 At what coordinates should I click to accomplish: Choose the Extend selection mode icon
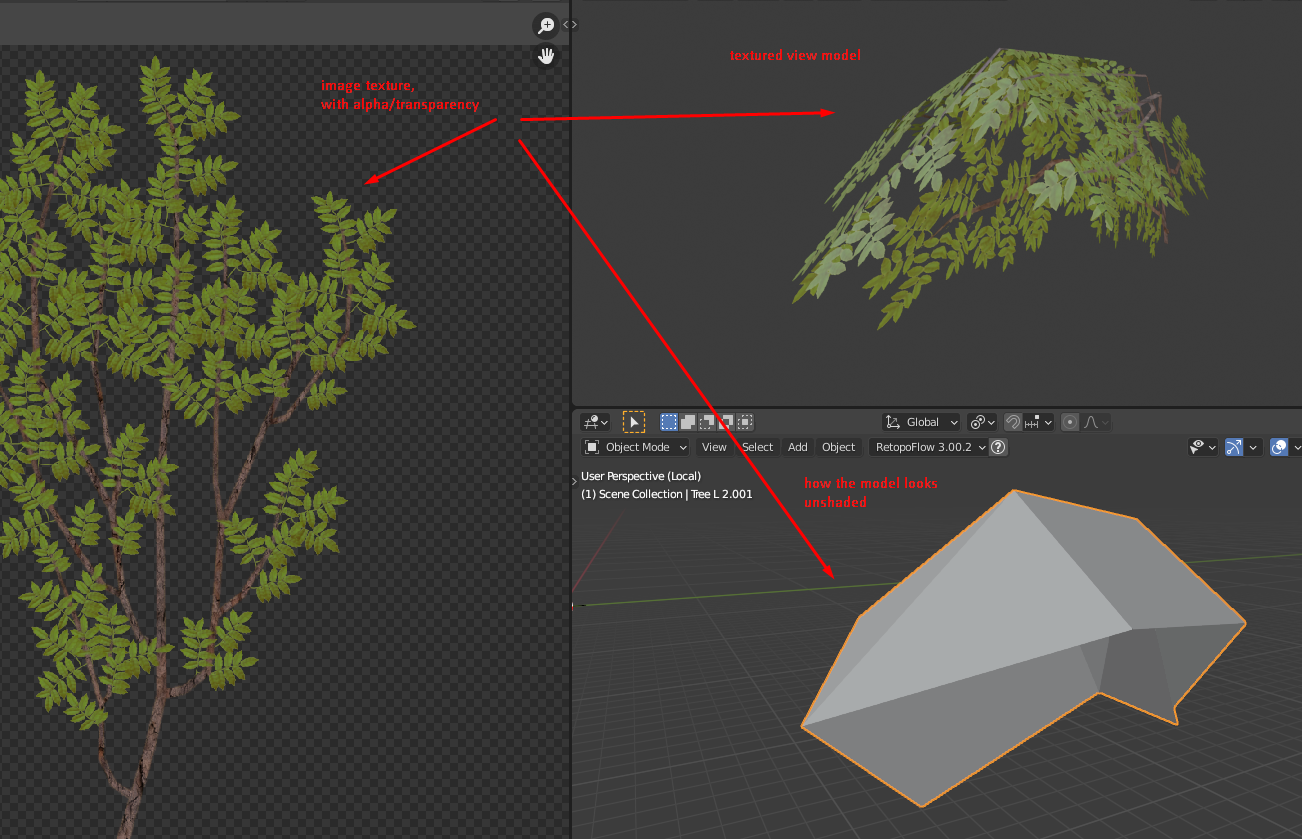click(x=688, y=422)
